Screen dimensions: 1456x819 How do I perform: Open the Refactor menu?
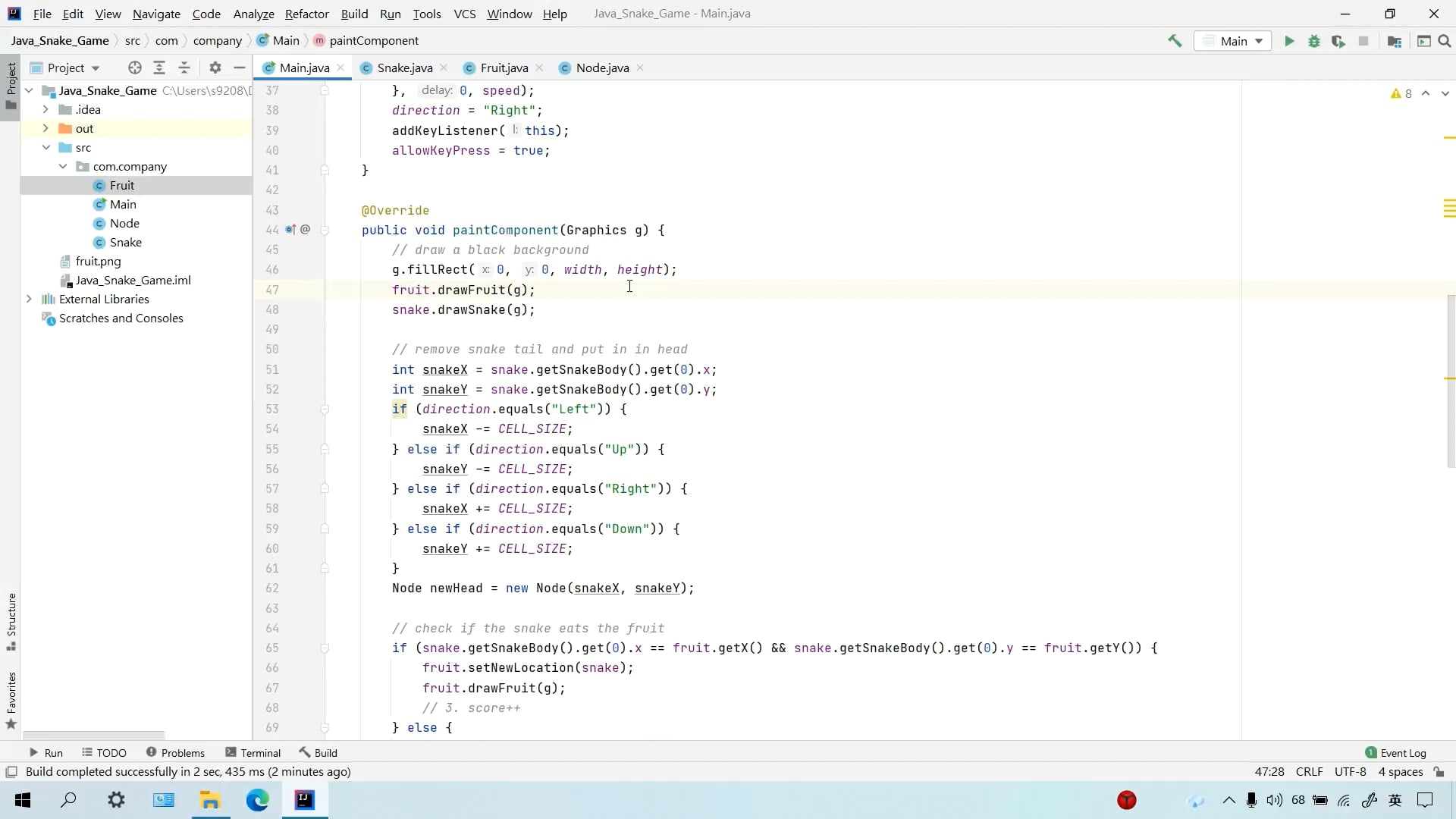tap(306, 14)
